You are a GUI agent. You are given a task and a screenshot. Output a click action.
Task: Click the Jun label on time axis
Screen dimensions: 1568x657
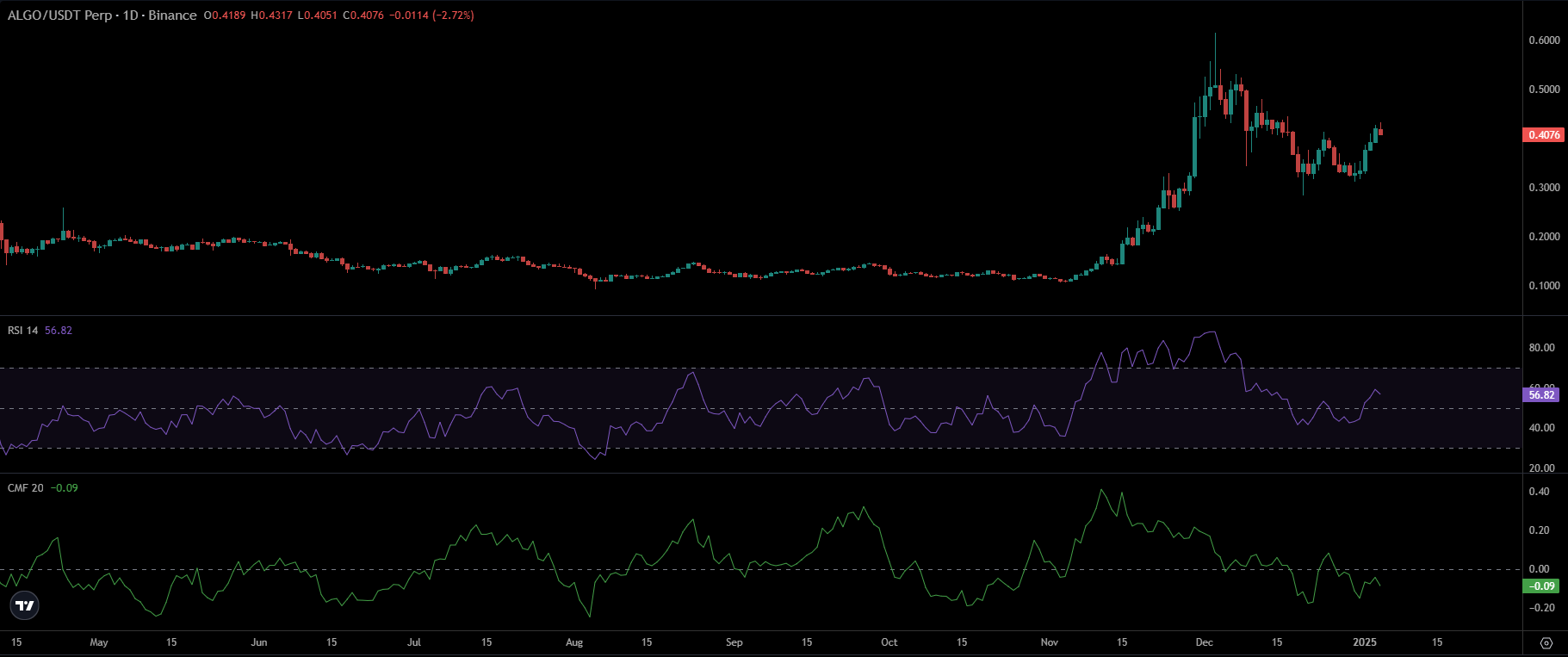[259, 642]
